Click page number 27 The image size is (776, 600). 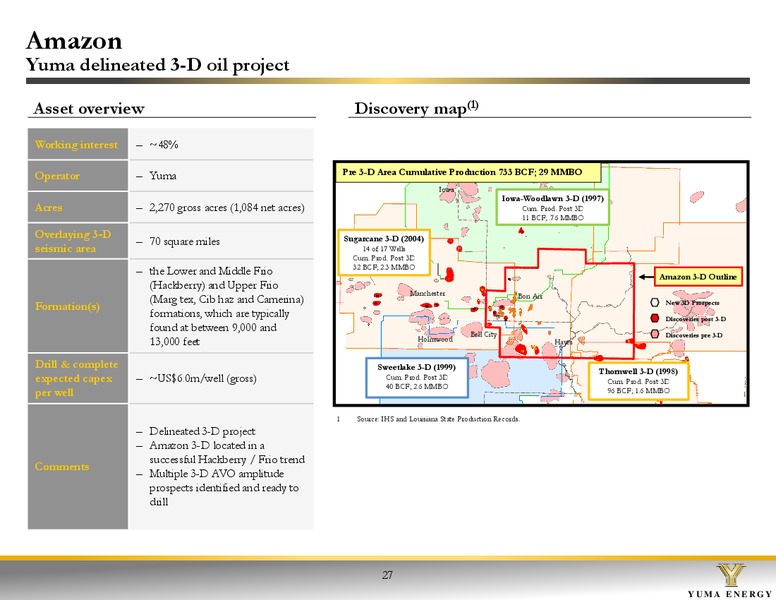[388, 575]
